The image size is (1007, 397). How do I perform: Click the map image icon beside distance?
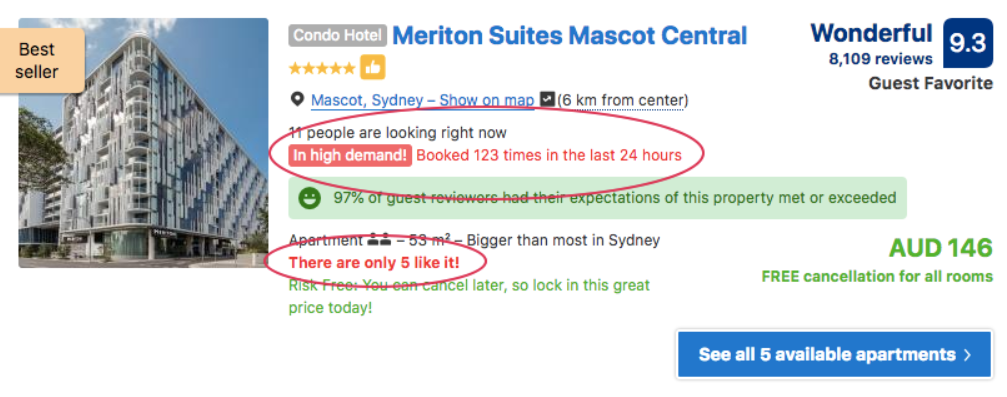pyautogui.click(x=547, y=100)
